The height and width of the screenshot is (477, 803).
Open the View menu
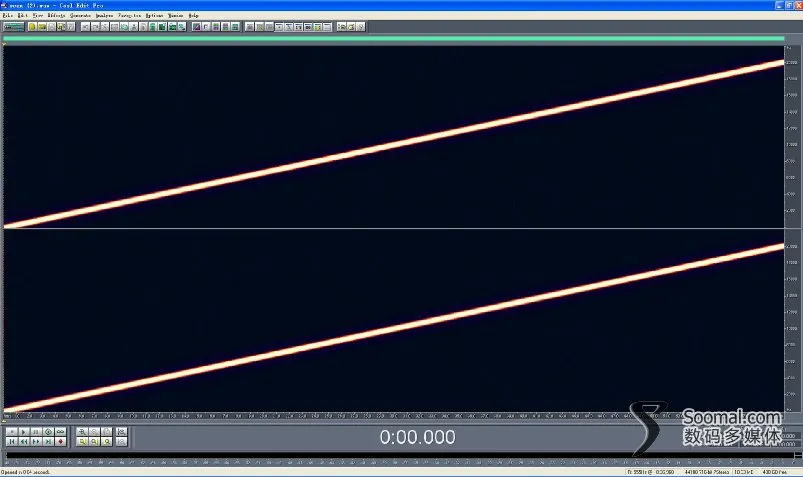(38, 15)
